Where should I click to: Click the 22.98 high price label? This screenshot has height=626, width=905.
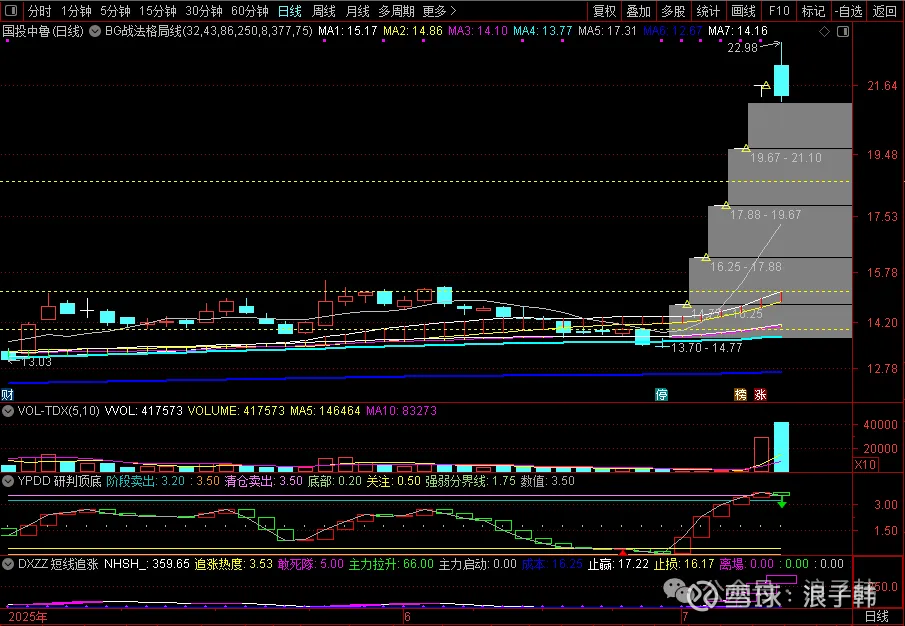(x=742, y=48)
